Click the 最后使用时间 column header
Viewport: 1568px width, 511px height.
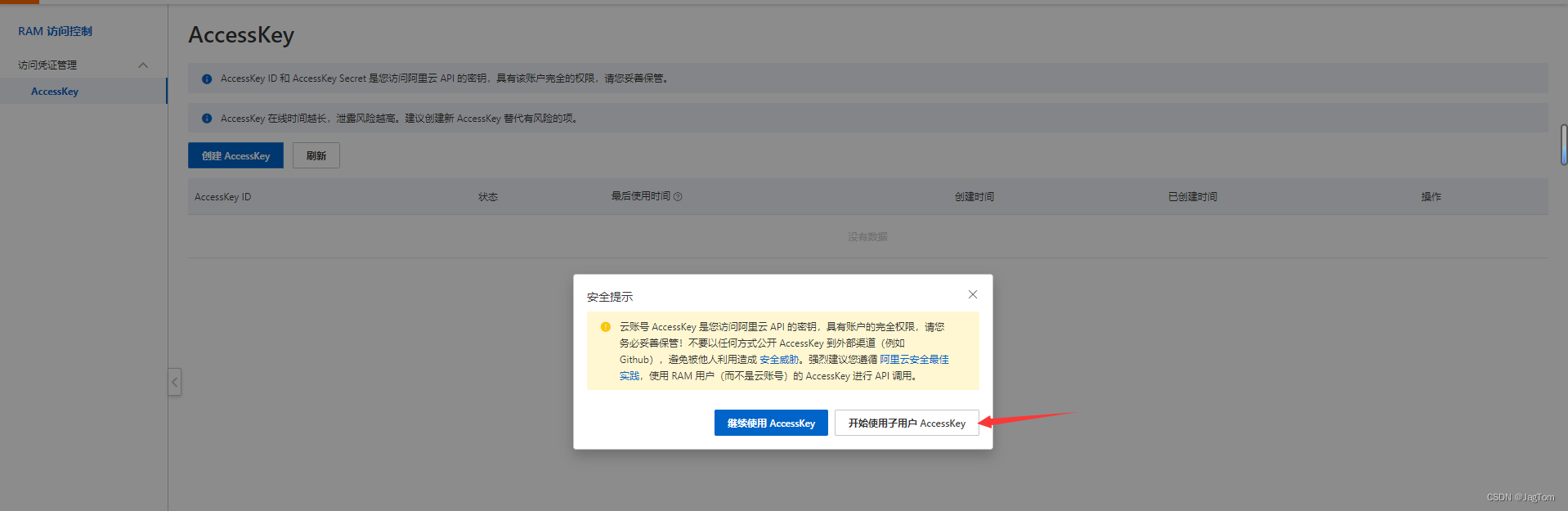(641, 196)
